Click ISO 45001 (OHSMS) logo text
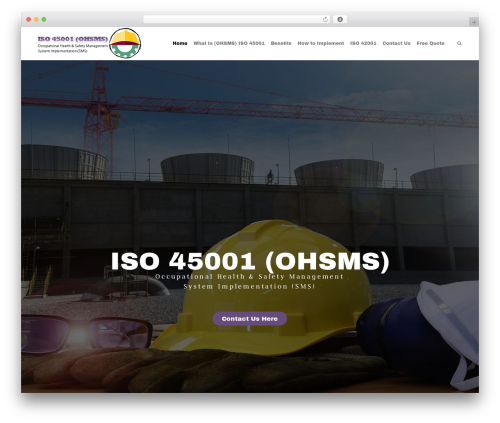 73,39
